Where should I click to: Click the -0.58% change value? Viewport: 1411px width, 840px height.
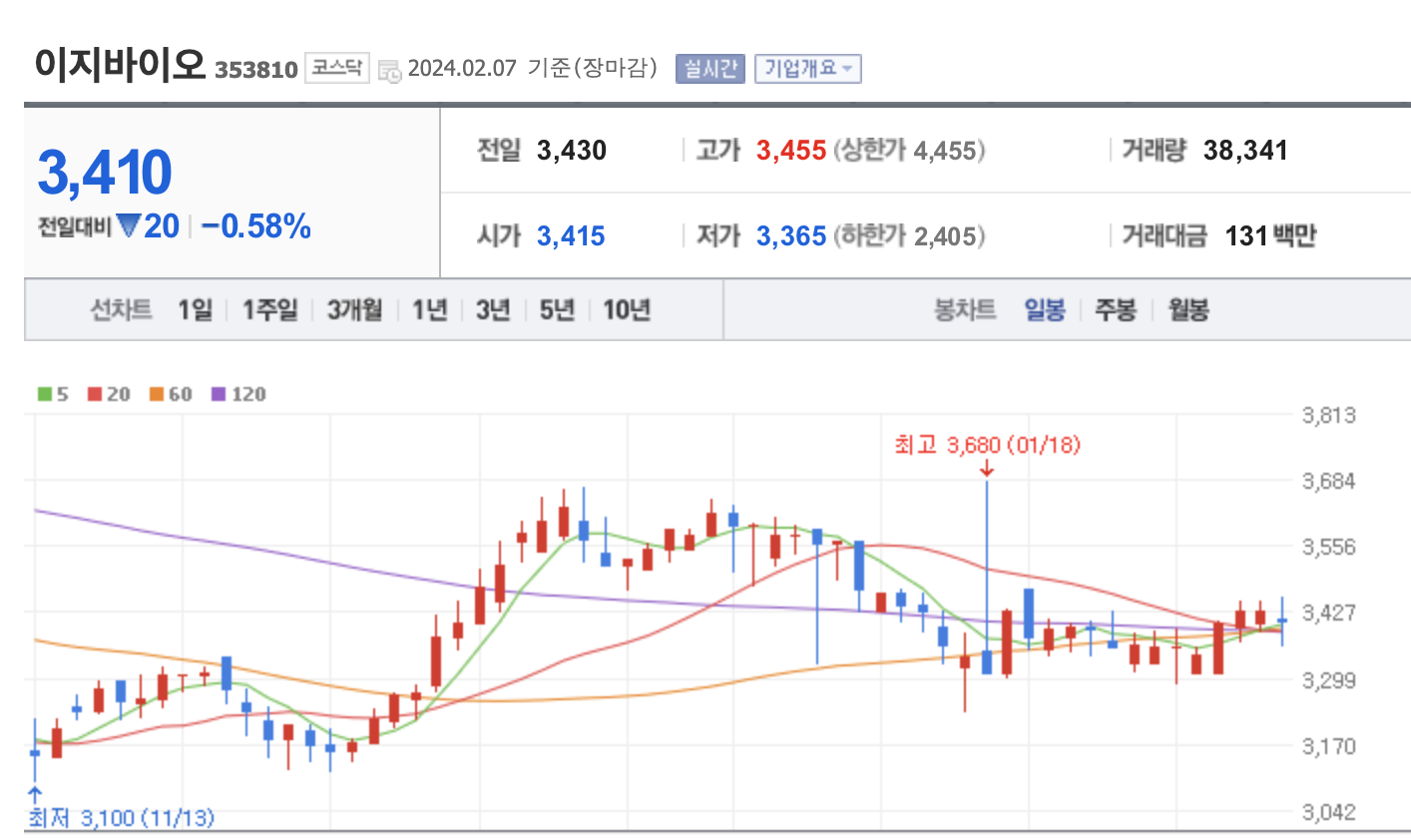256,226
